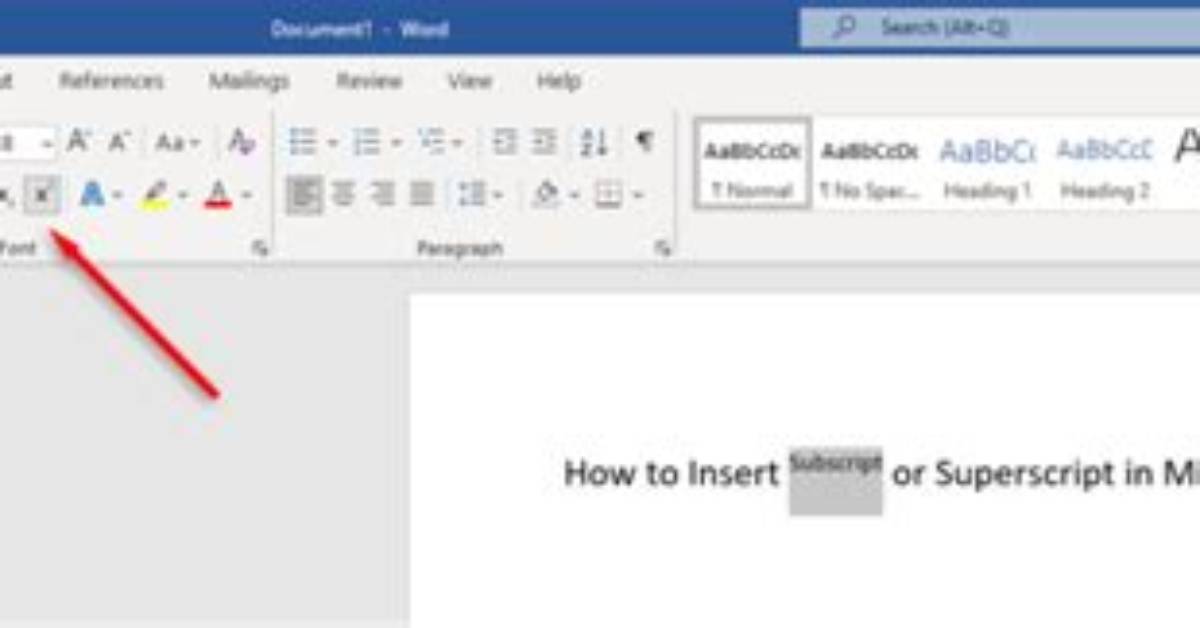
Task: Toggle Show/Hide paragraph marks
Action: 645,142
